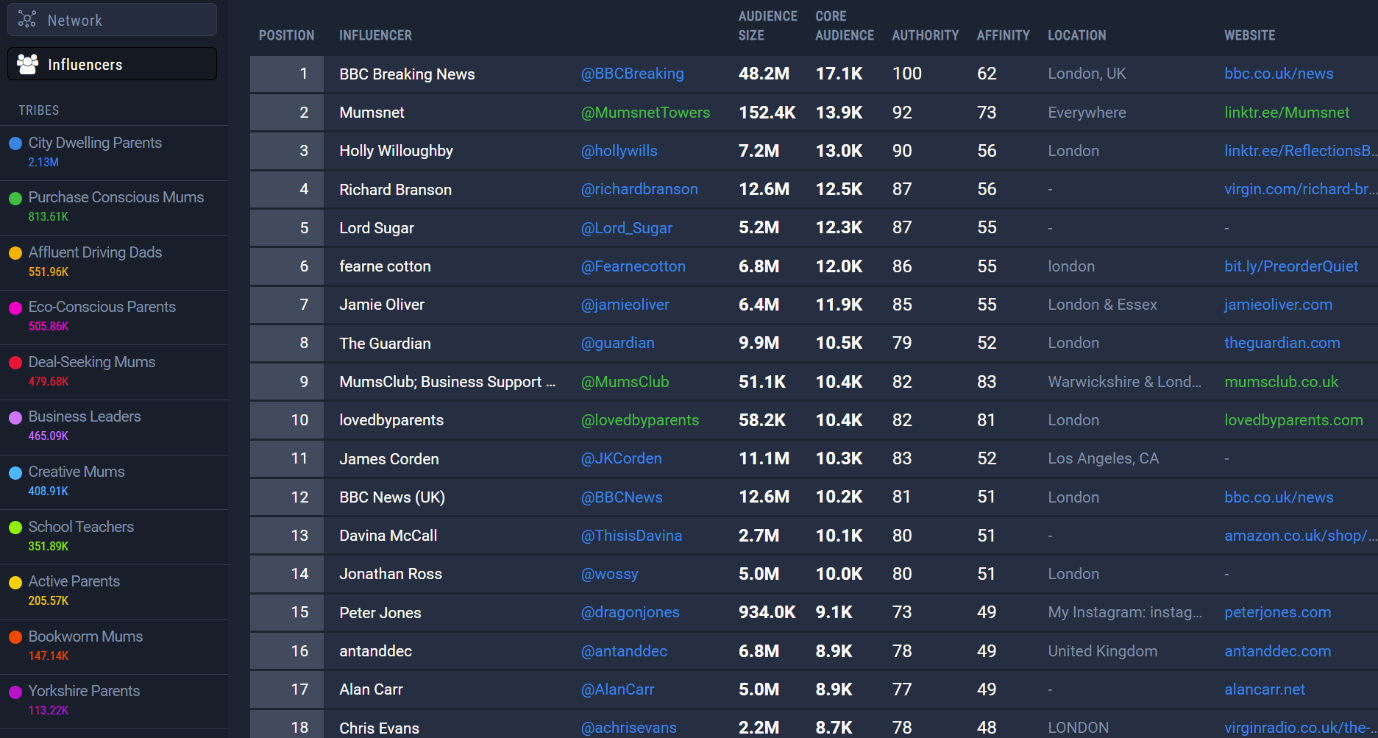Open the @jamieoliver handle link
The image size is (1378, 738).
tap(625, 305)
